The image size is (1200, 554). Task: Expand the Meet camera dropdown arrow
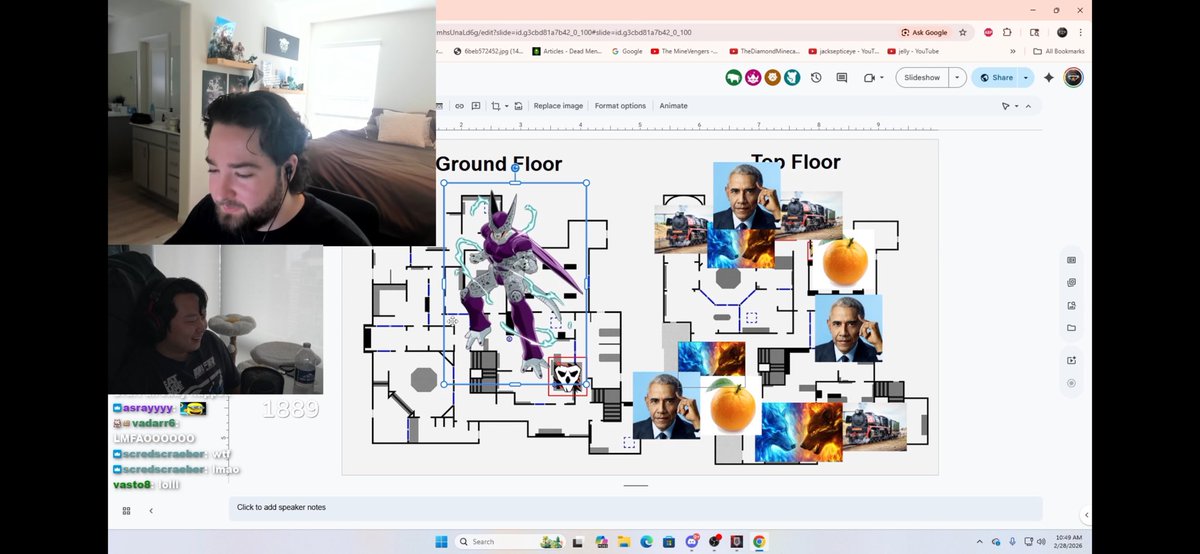point(881,77)
